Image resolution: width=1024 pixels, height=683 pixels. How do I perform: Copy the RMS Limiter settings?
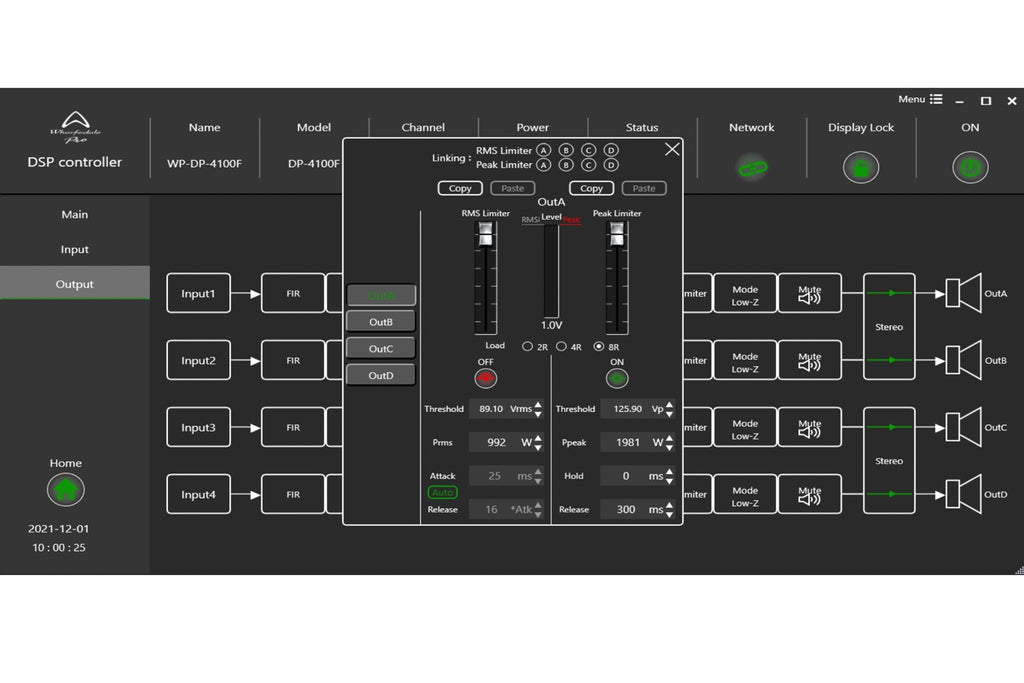tap(459, 188)
